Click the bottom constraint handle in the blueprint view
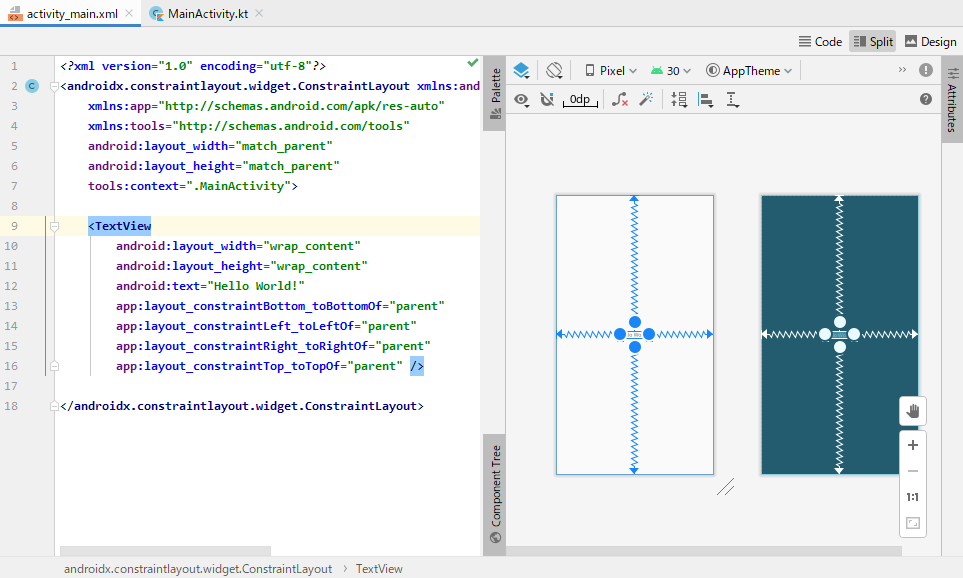The image size is (963, 578). click(840, 347)
